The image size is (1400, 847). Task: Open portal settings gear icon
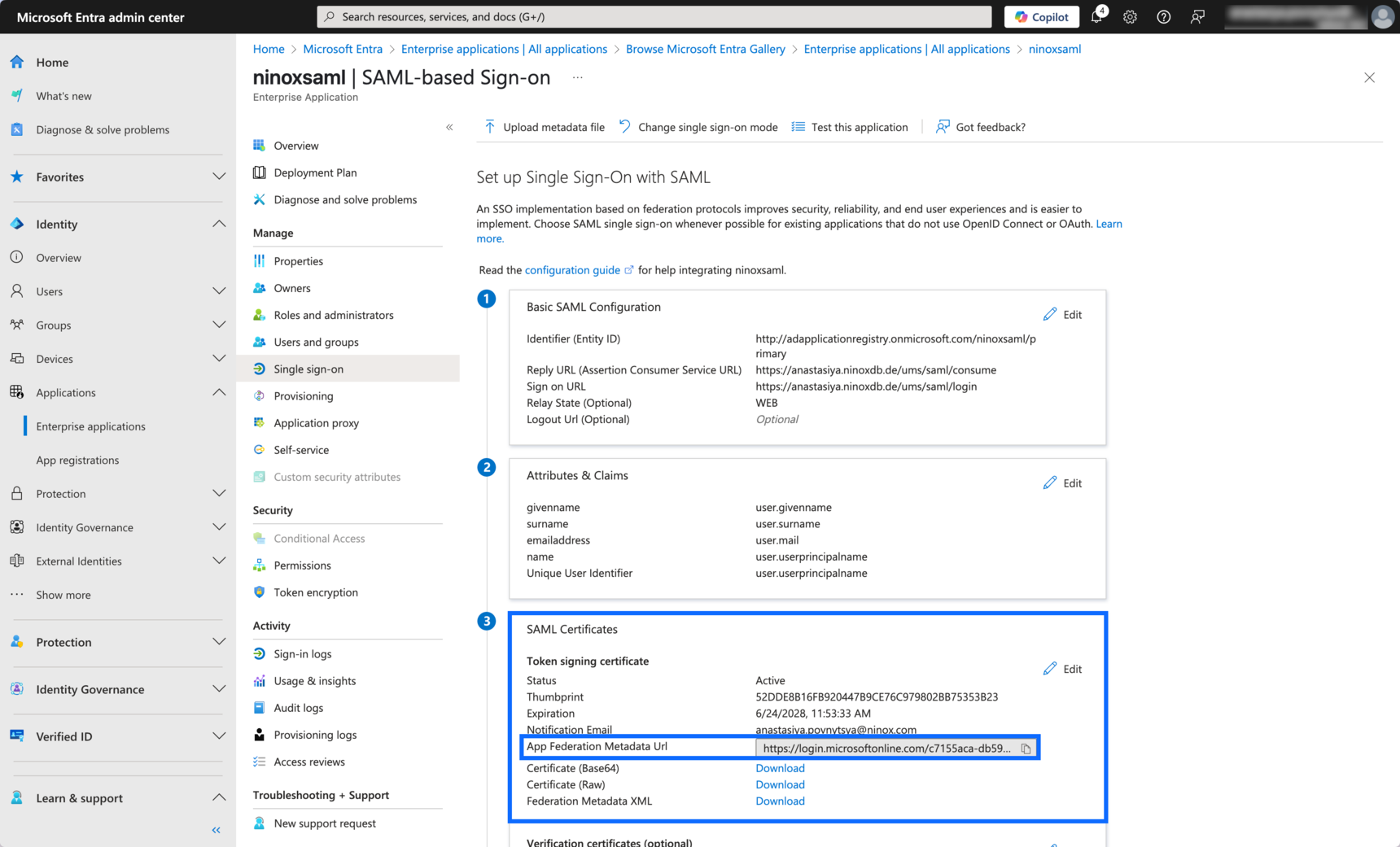click(1130, 17)
